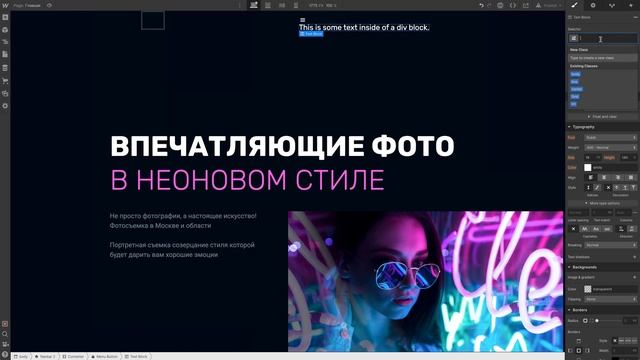Open the project Settings gear
Image resolution: width=640 pixels, height=360 pixels.
click(5, 106)
